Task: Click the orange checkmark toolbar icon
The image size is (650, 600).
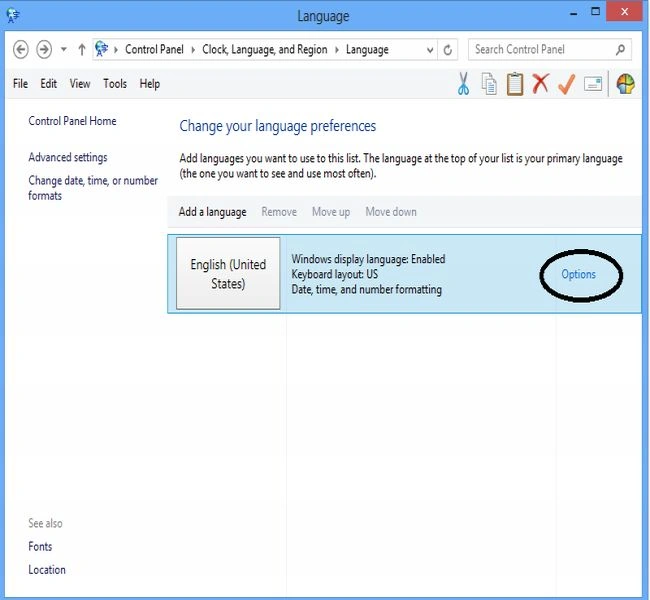Action: (x=566, y=84)
